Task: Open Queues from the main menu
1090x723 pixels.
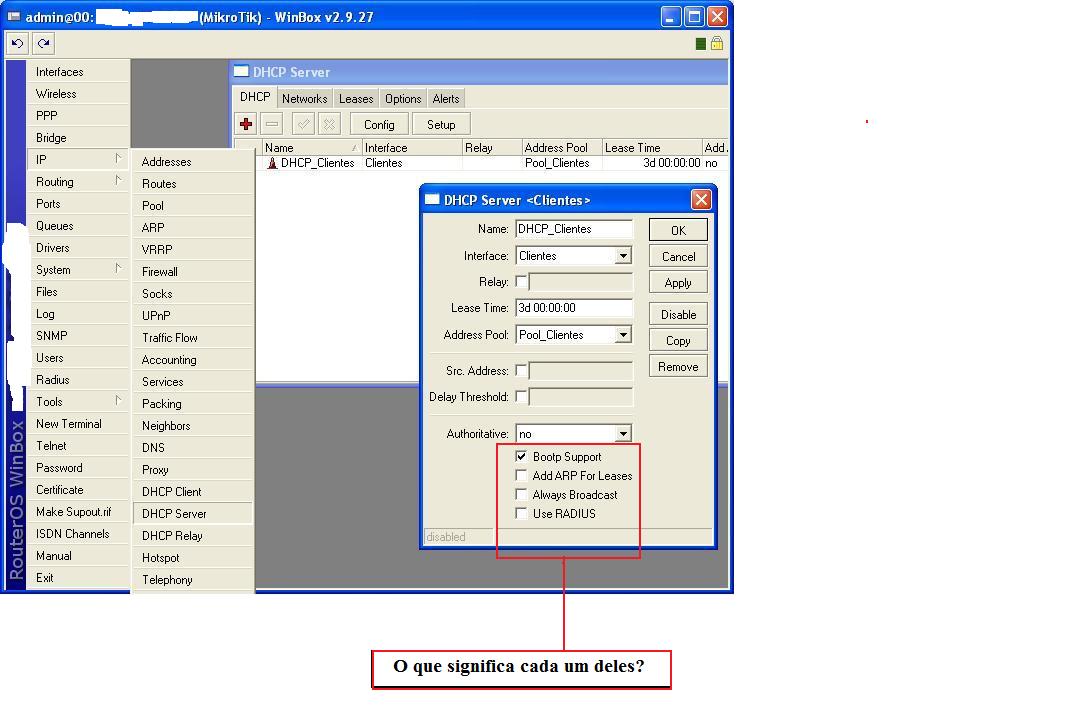Action: point(77,226)
